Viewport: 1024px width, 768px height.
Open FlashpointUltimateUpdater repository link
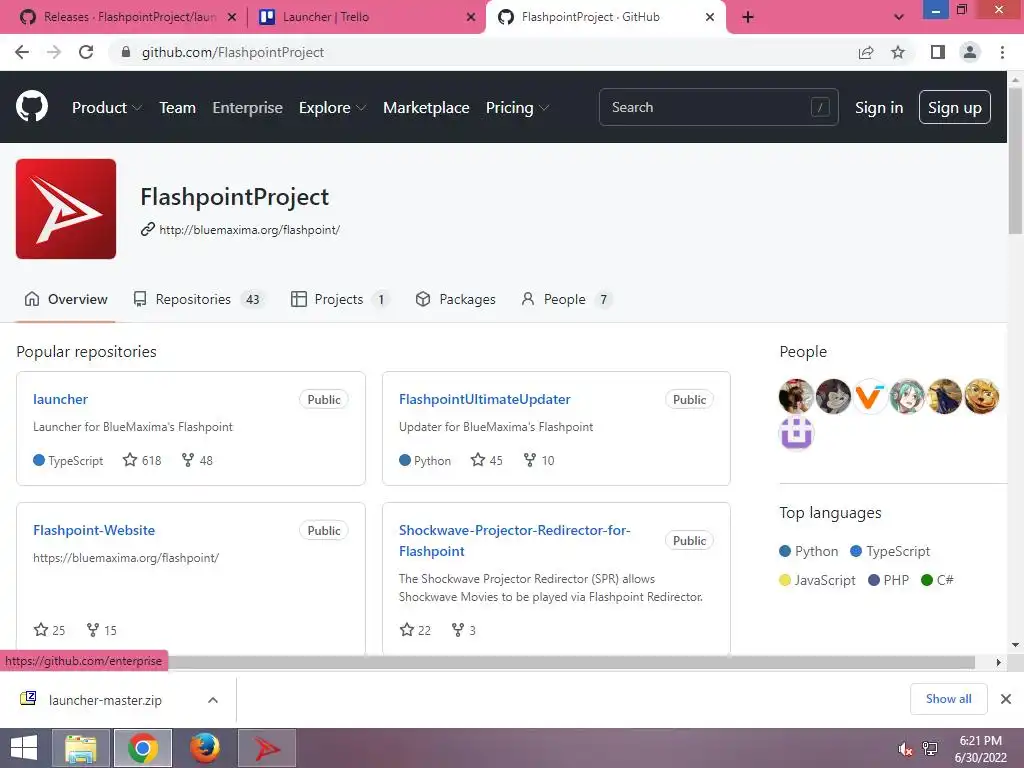[x=485, y=399]
